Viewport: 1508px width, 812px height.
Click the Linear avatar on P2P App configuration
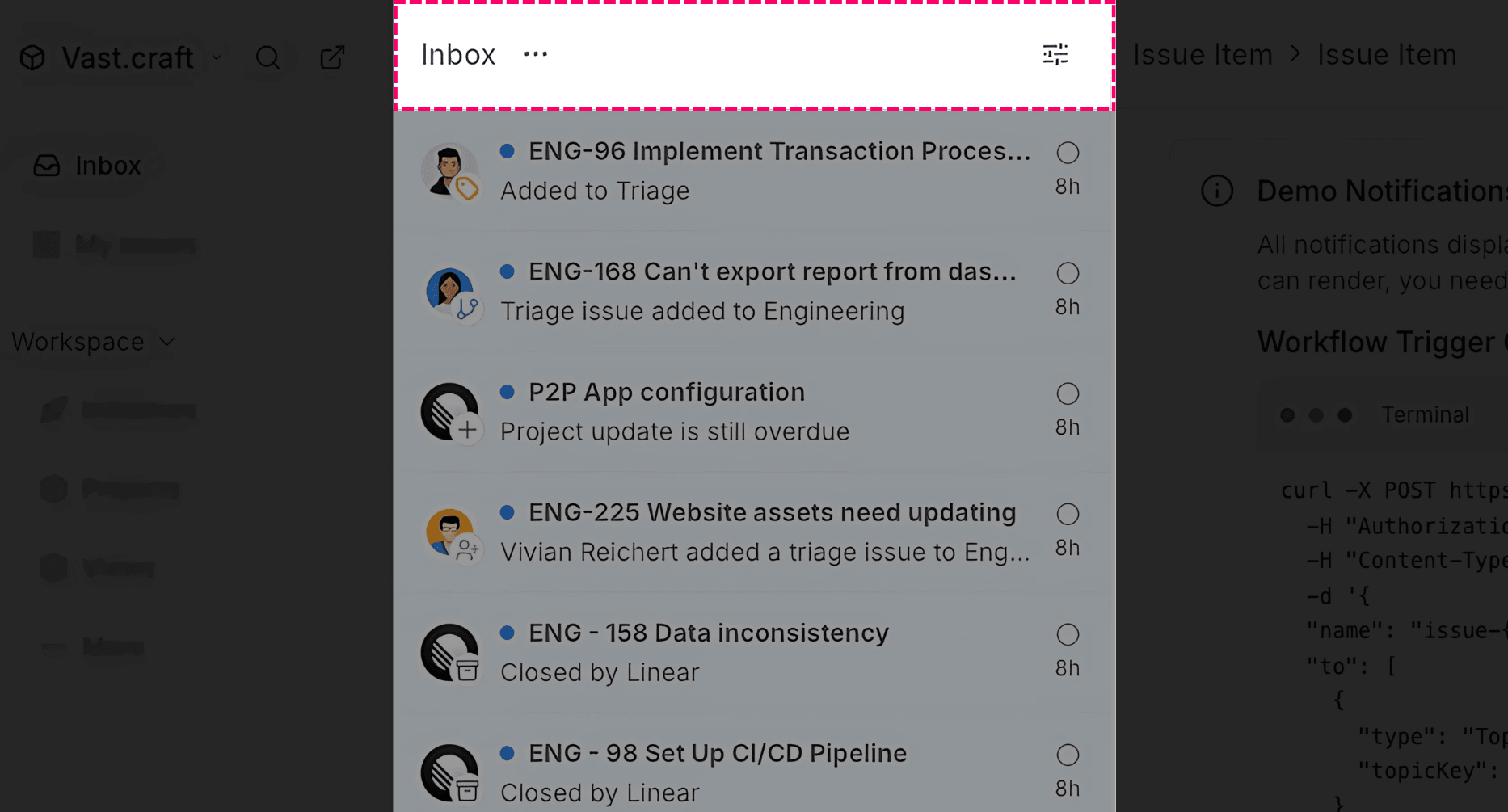coord(450,412)
